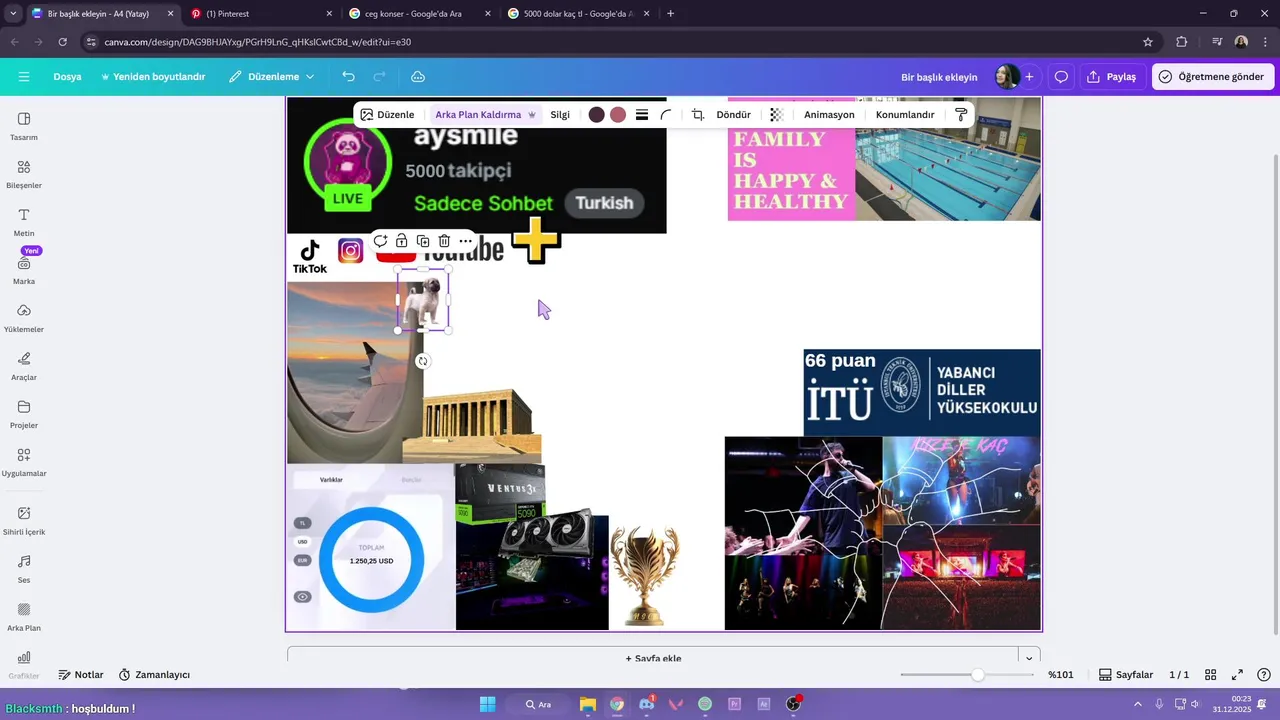
Task: Click the undo arrow in header
Action: [348, 77]
